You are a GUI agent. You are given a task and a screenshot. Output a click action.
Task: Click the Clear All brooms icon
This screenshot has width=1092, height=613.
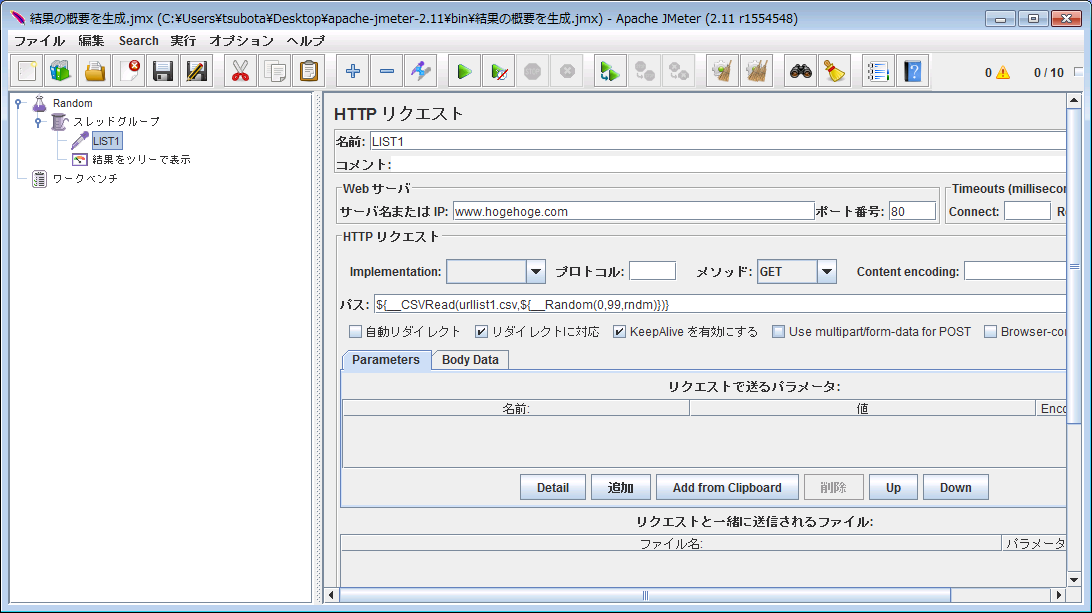click(756, 71)
